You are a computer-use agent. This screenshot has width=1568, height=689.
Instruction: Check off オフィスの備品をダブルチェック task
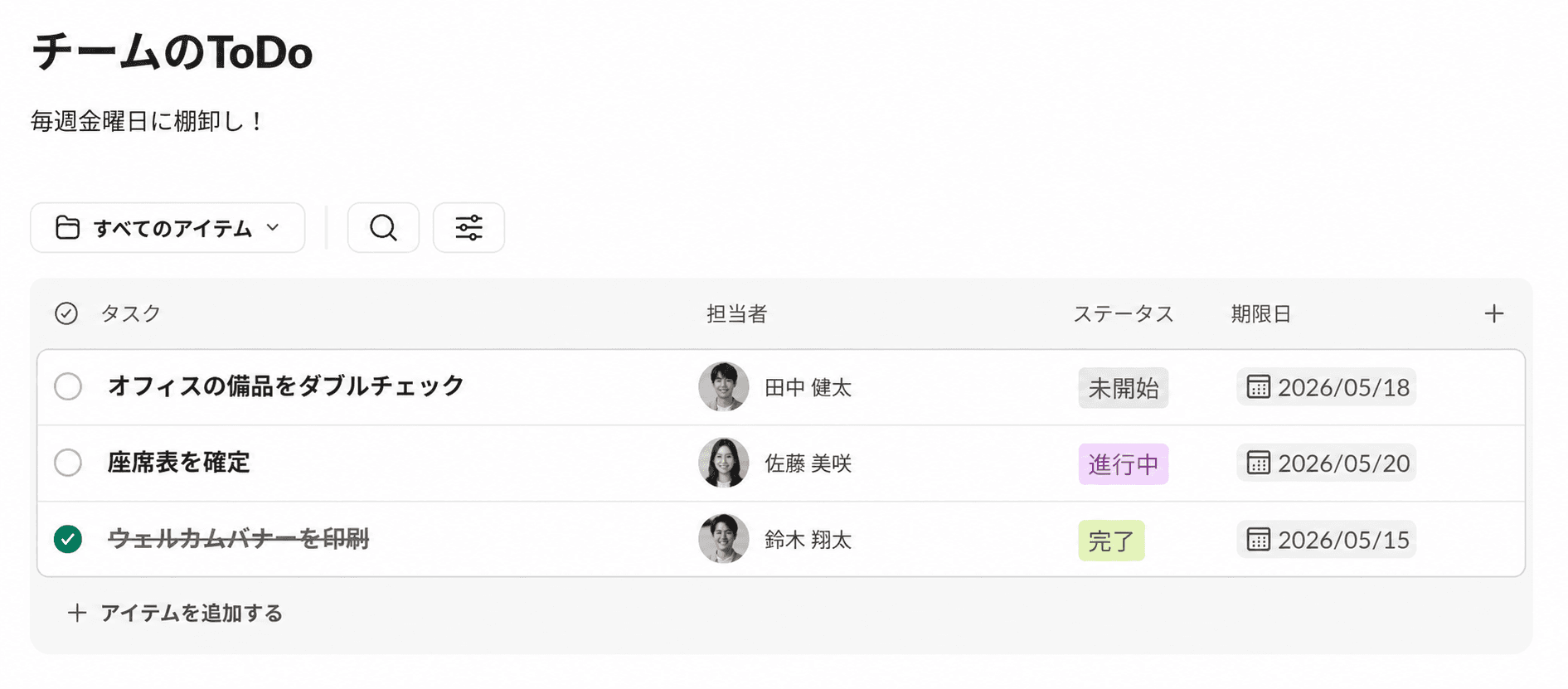68,386
